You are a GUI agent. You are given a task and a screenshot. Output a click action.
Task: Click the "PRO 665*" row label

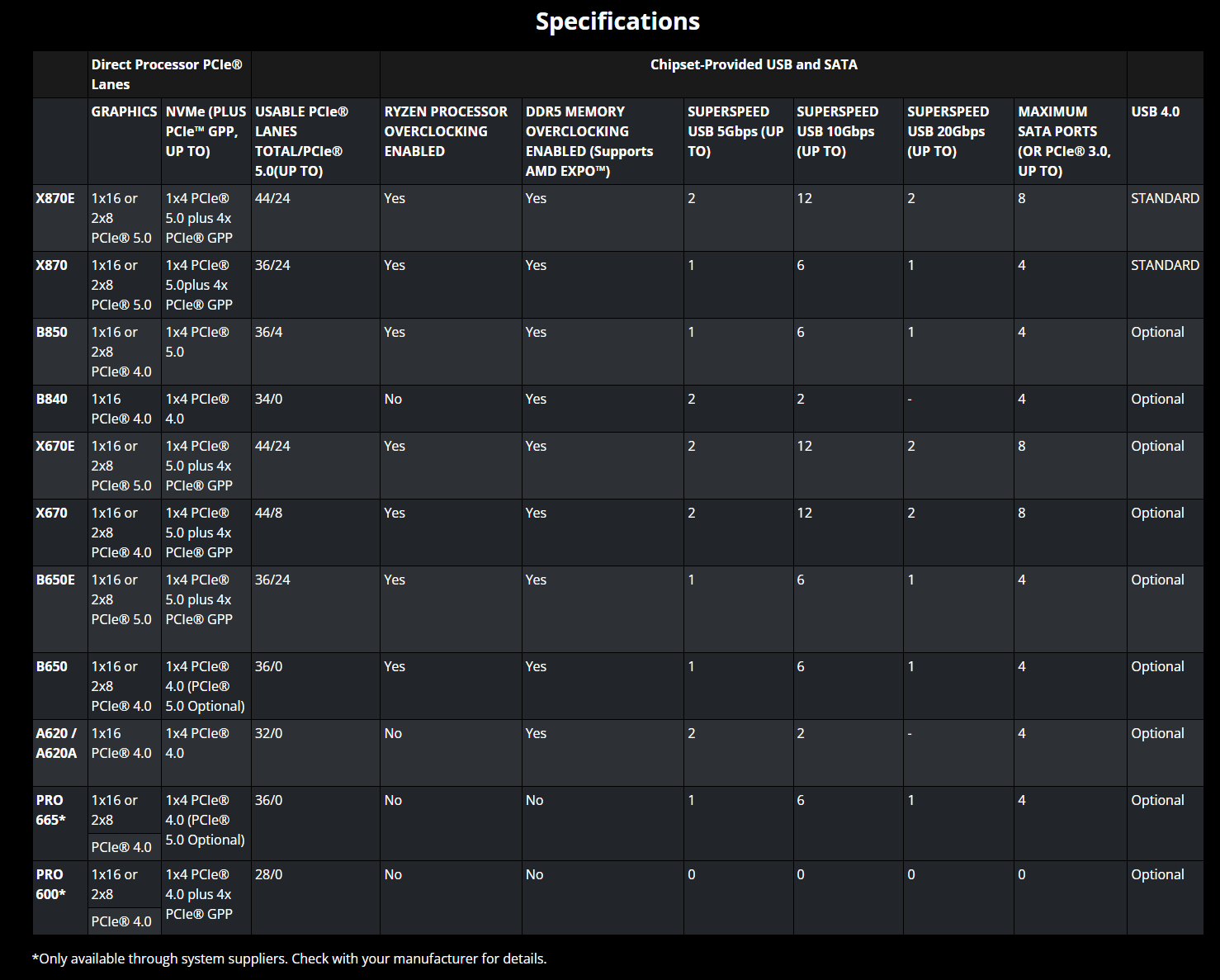tap(51, 810)
